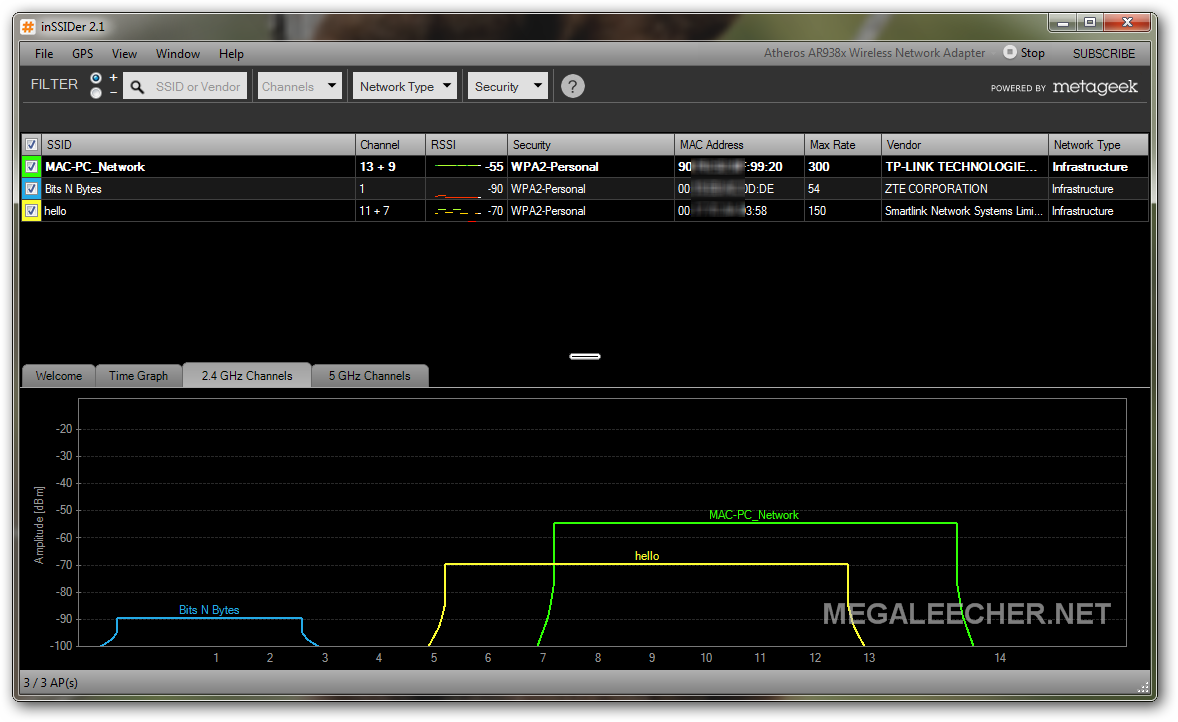Select the filter plus radio button
The image size is (1178, 722).
tap(95, 78)
